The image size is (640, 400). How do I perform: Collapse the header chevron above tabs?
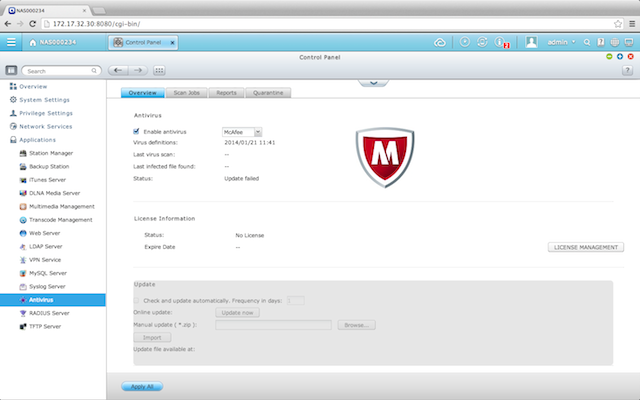tap(373, 82)
